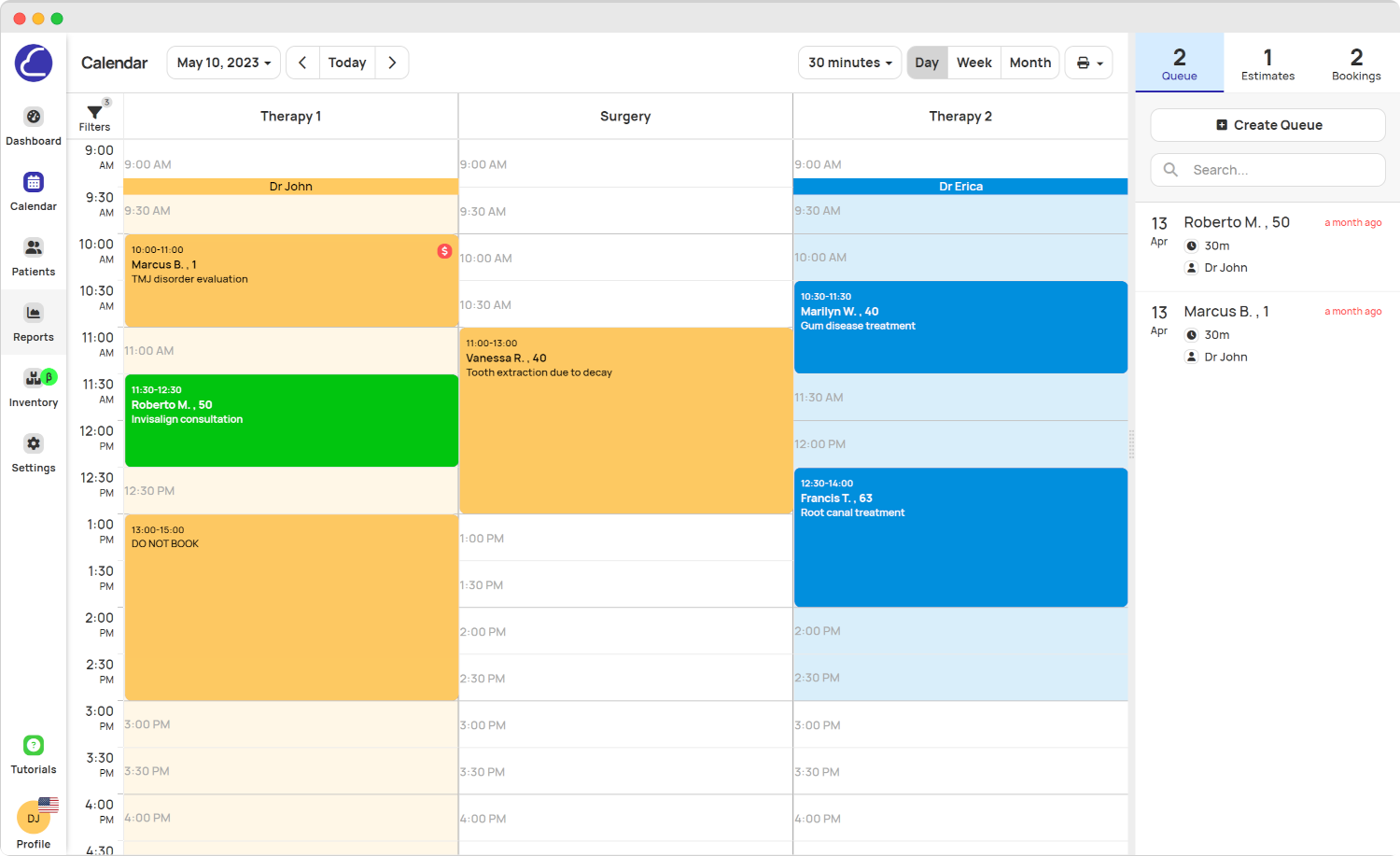Click the Dr John shift bar

291,187
